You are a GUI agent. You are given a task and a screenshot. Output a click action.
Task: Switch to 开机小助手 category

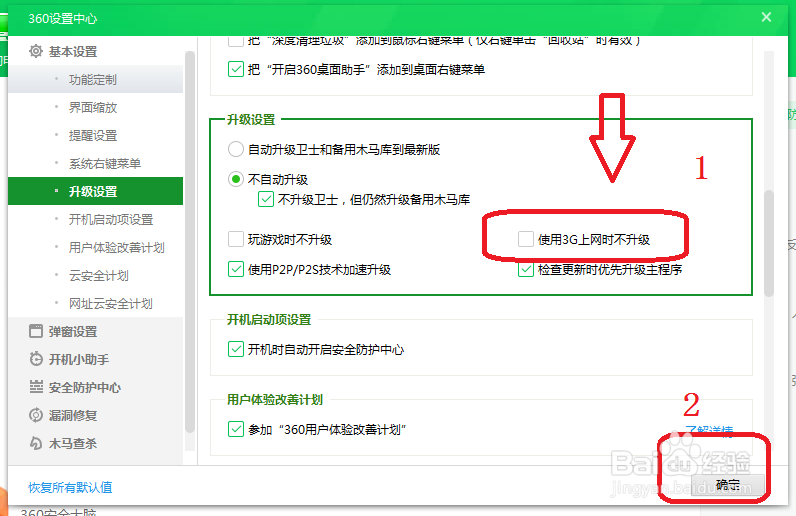coord(95,359)
